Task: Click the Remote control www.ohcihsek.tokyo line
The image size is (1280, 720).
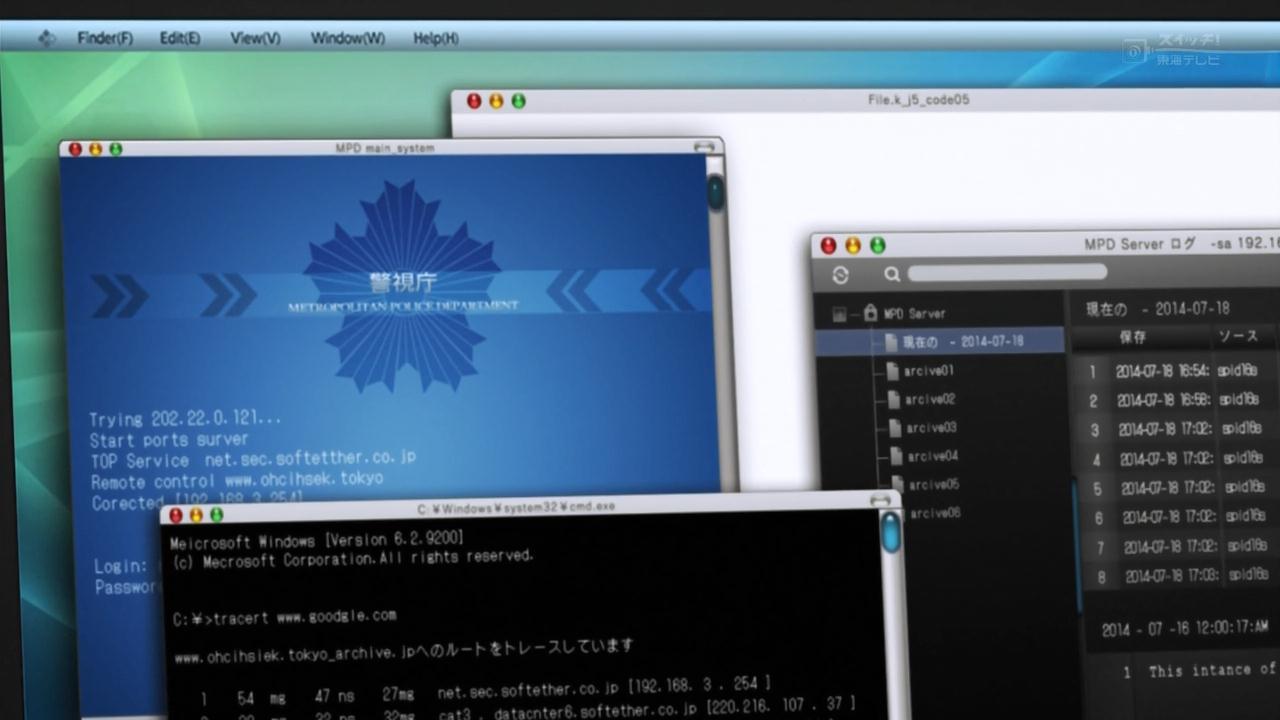Action: pyautogui.click(x=237, y=480)
